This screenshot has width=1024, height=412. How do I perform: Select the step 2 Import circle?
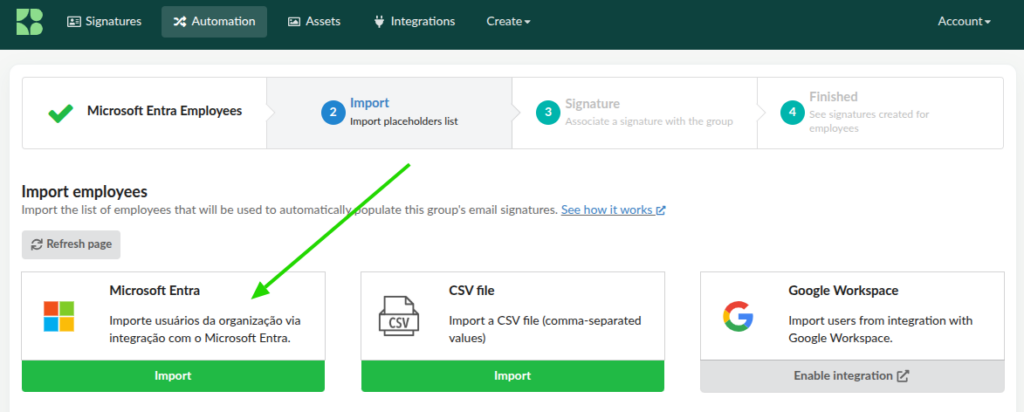tap(333, 113)
